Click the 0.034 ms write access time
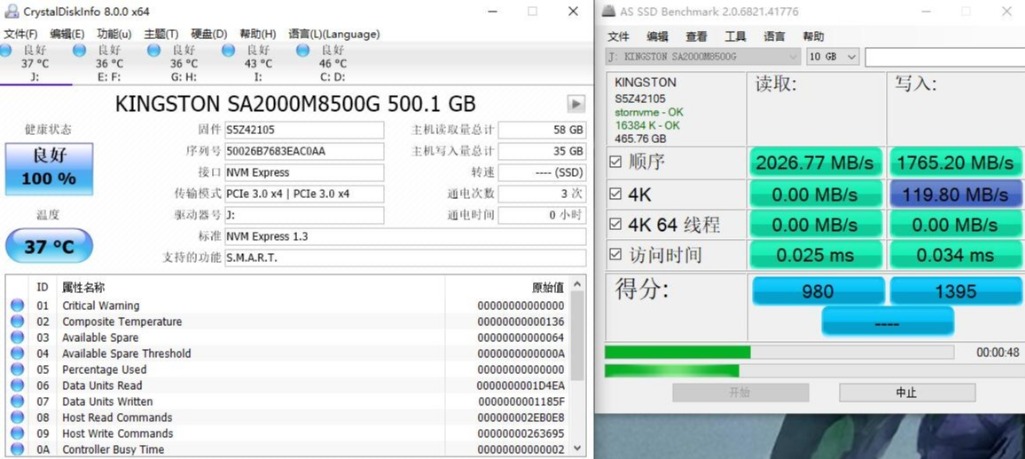Viewport: 1025px width, 459px height. (956, 255)
